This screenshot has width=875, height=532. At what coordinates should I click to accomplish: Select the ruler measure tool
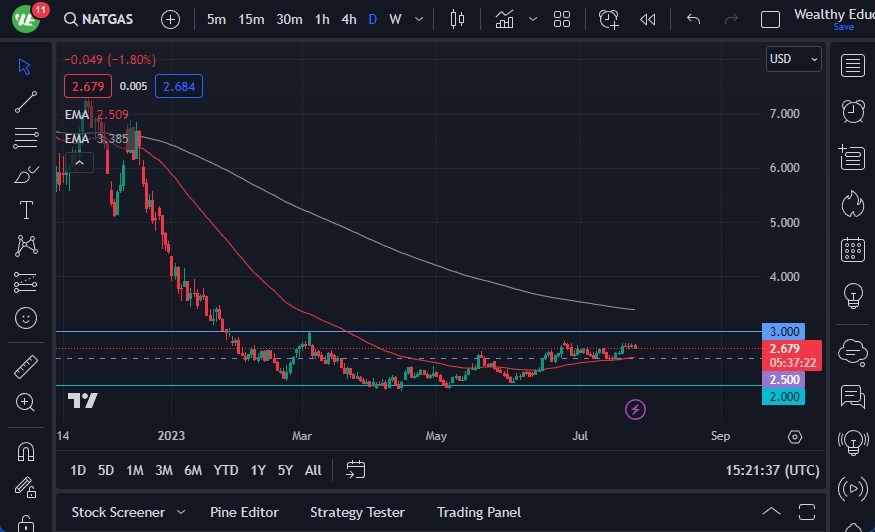click(x=26, y=366)
